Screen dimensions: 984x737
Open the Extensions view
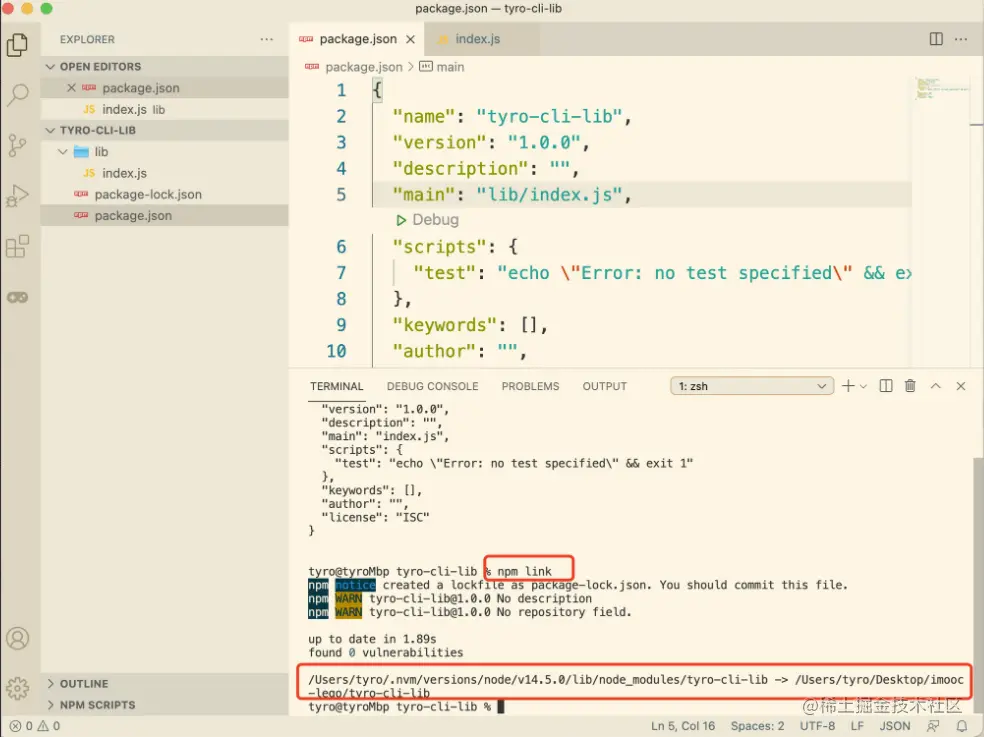pyautogui.click(x=18, y=246)
